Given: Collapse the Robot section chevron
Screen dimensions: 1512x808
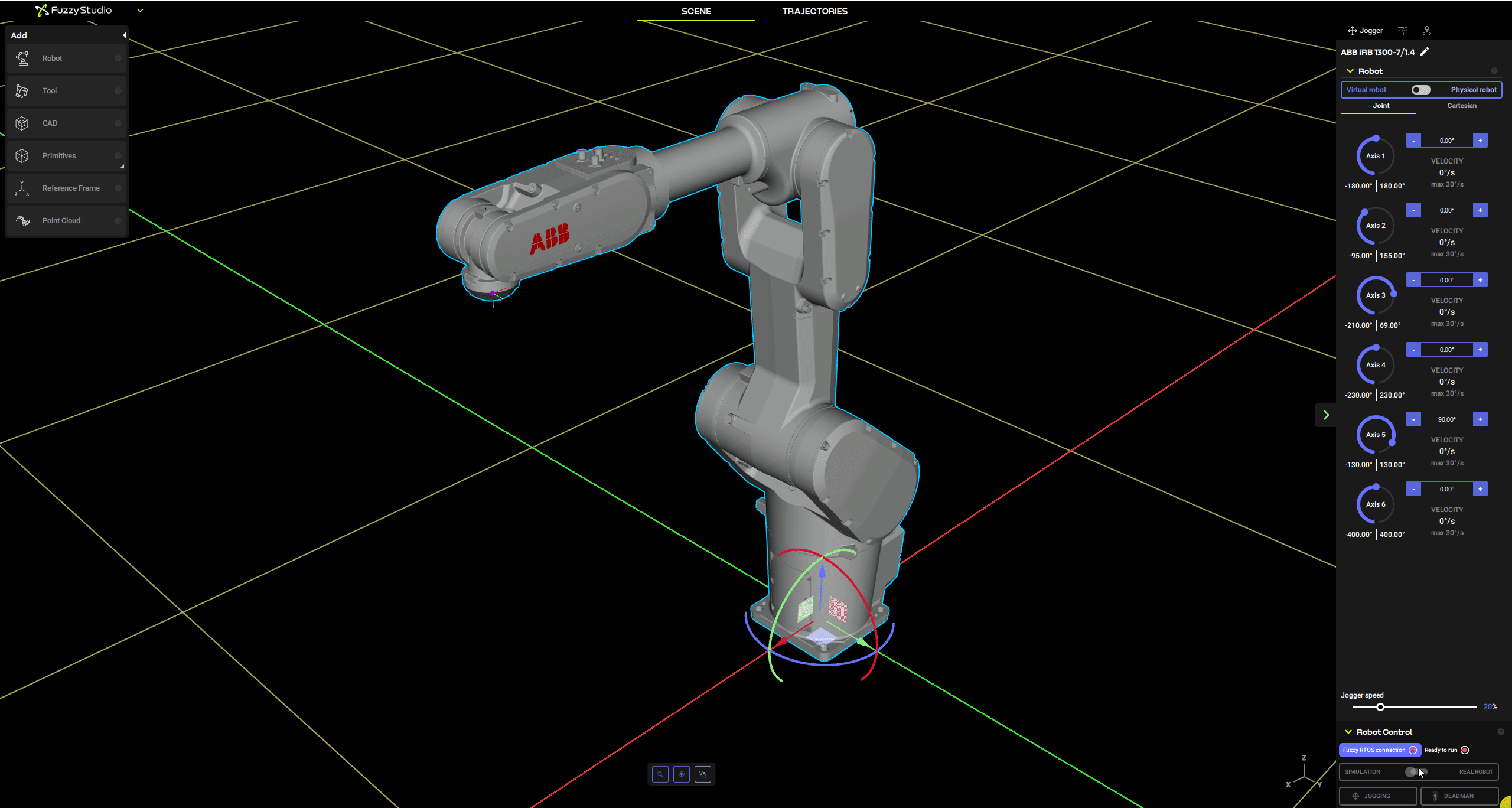Looking at the screenshot, I should tap(1350, 71).
